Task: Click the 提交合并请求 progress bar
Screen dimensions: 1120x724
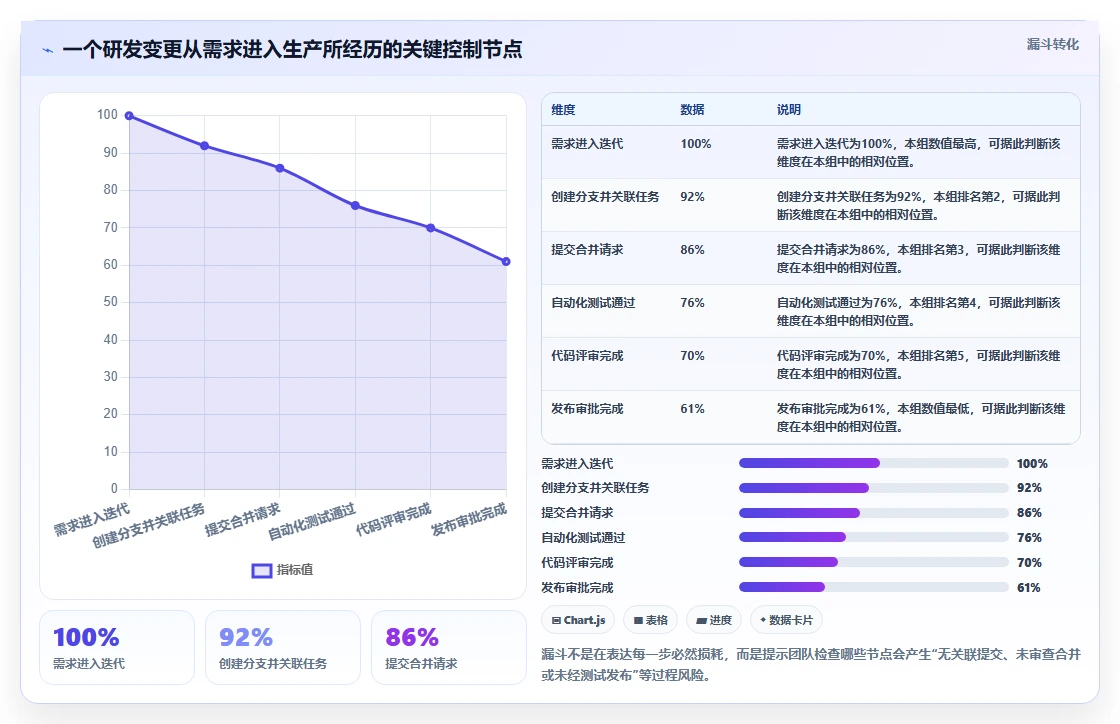Action: pyautogui.click(x=874, y=513)
